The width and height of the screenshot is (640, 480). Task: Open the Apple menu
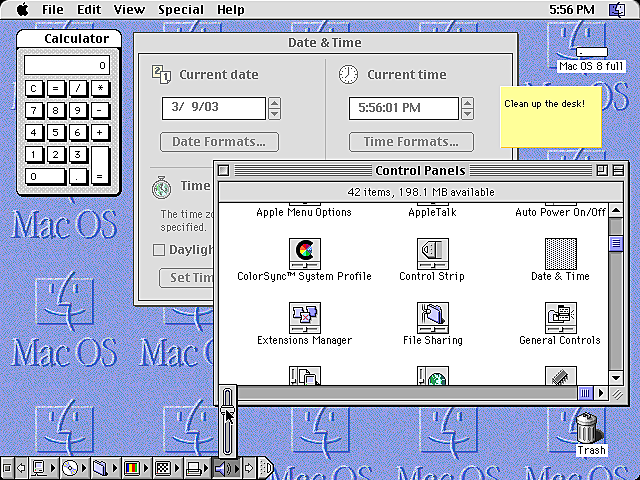pos(23,9)
